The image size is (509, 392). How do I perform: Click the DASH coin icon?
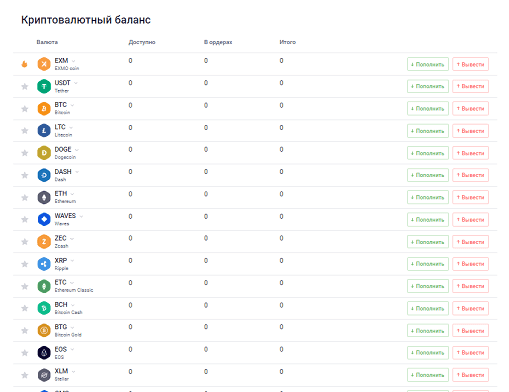(x=44, y=175)
